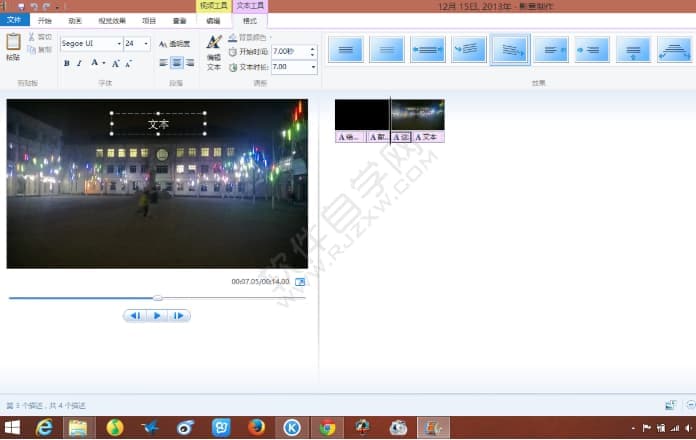Click the grow font size icon
Image resolution: width=696 pixels, height=440 pixels.
click(x=115, y=63)
